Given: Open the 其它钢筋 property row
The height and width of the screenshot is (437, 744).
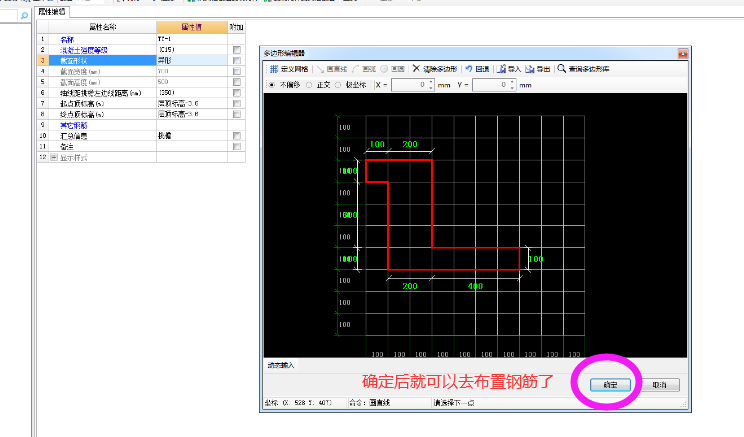Looking at the screenshot, I should pos(102,125).
